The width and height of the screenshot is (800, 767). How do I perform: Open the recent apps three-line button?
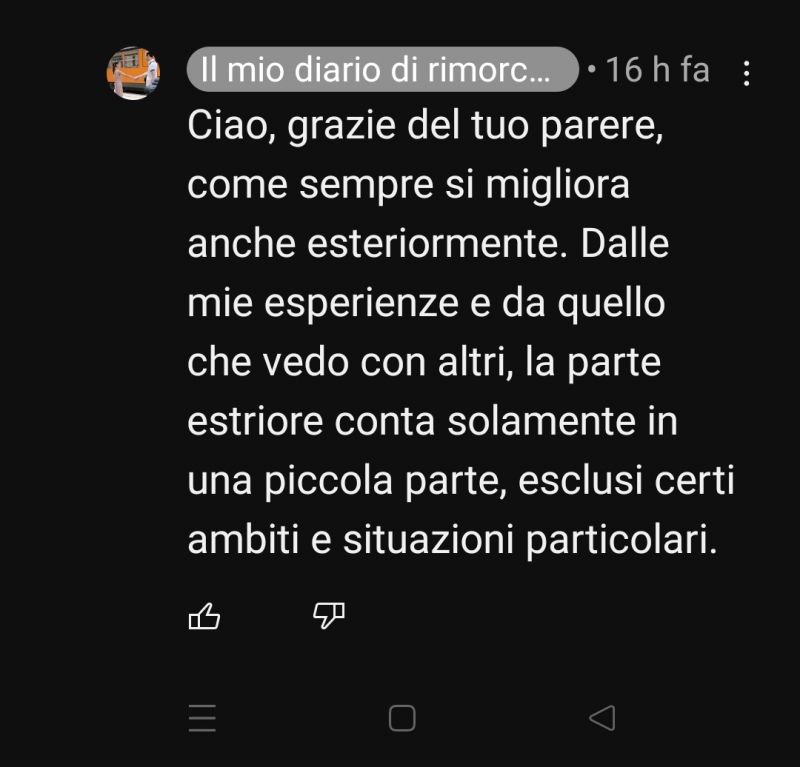pos(202,719)
